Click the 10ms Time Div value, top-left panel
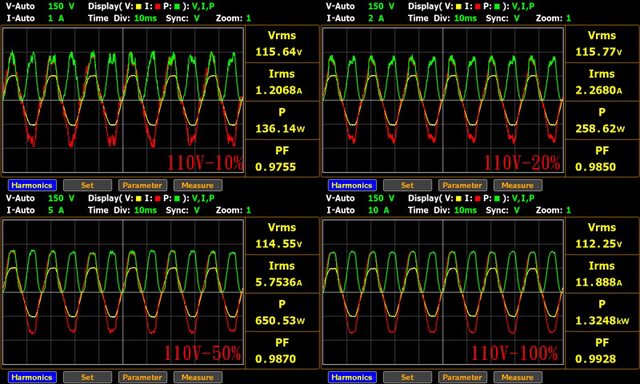 [145, 18]
